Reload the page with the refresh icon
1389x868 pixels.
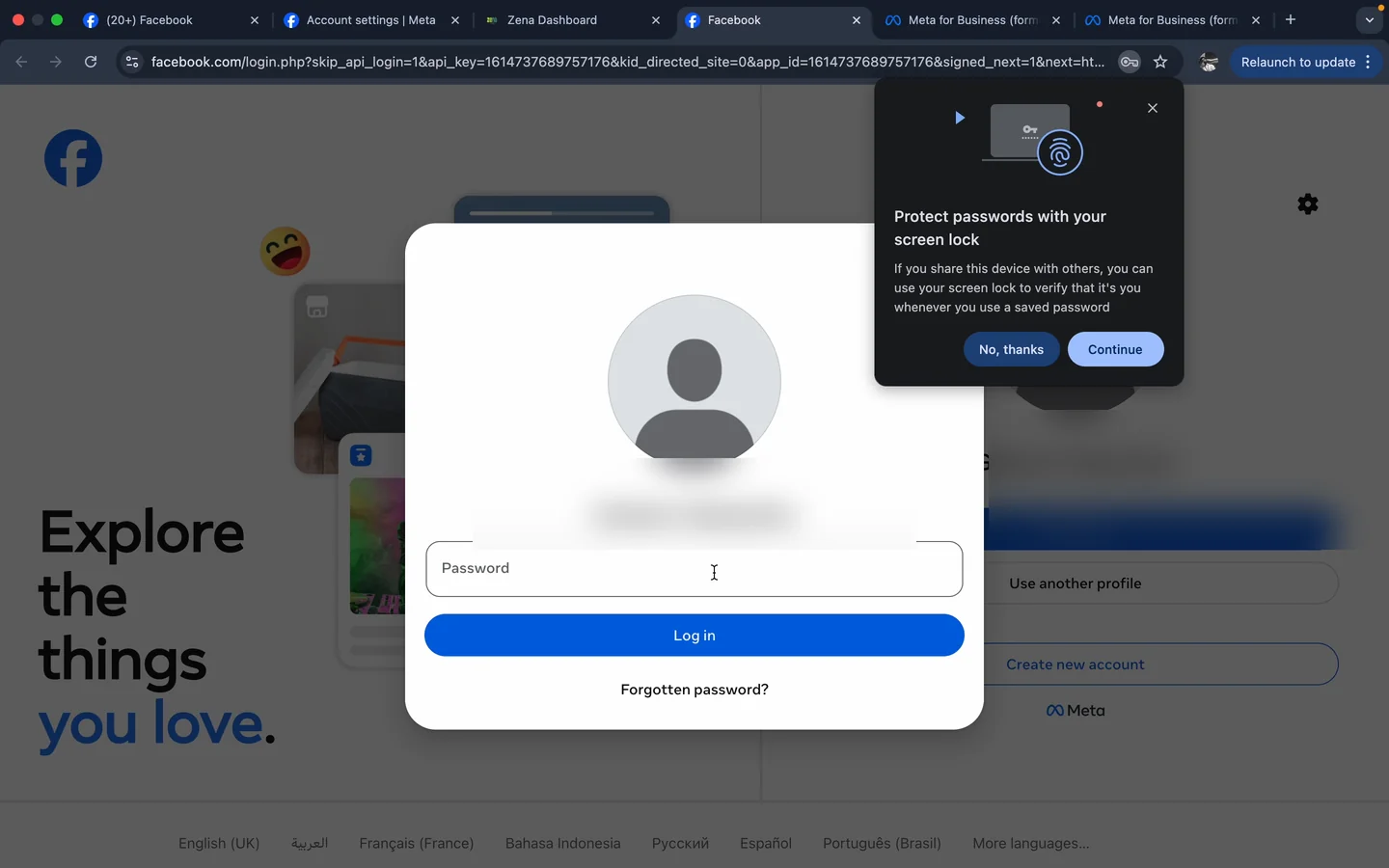coord(91,62)
